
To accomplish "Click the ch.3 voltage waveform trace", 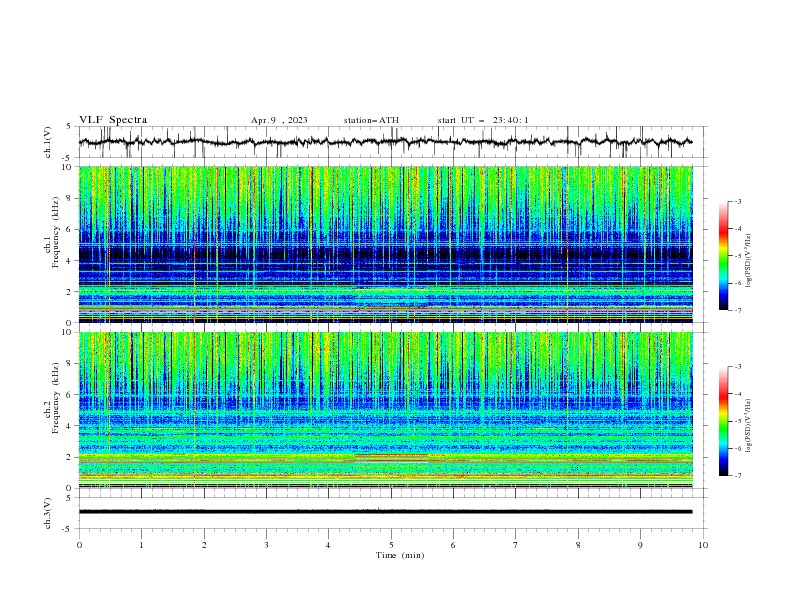I will pyautogui.click(x=386, y=512).
